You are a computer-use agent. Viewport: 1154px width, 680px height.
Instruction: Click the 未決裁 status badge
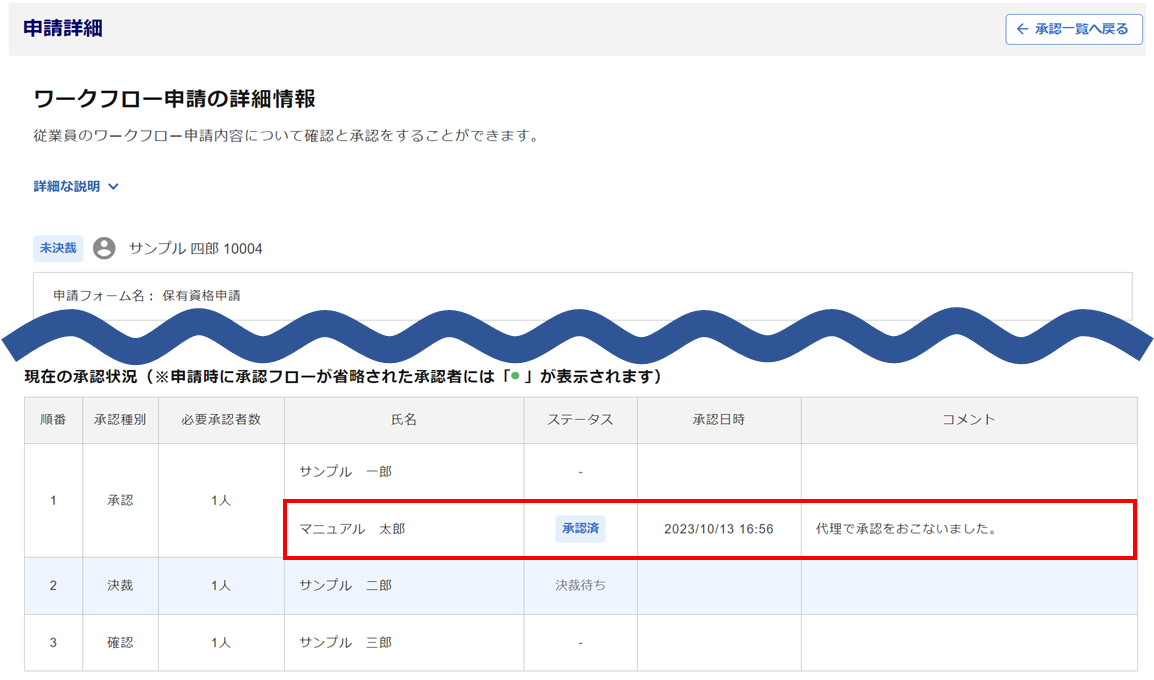point(58,248)
